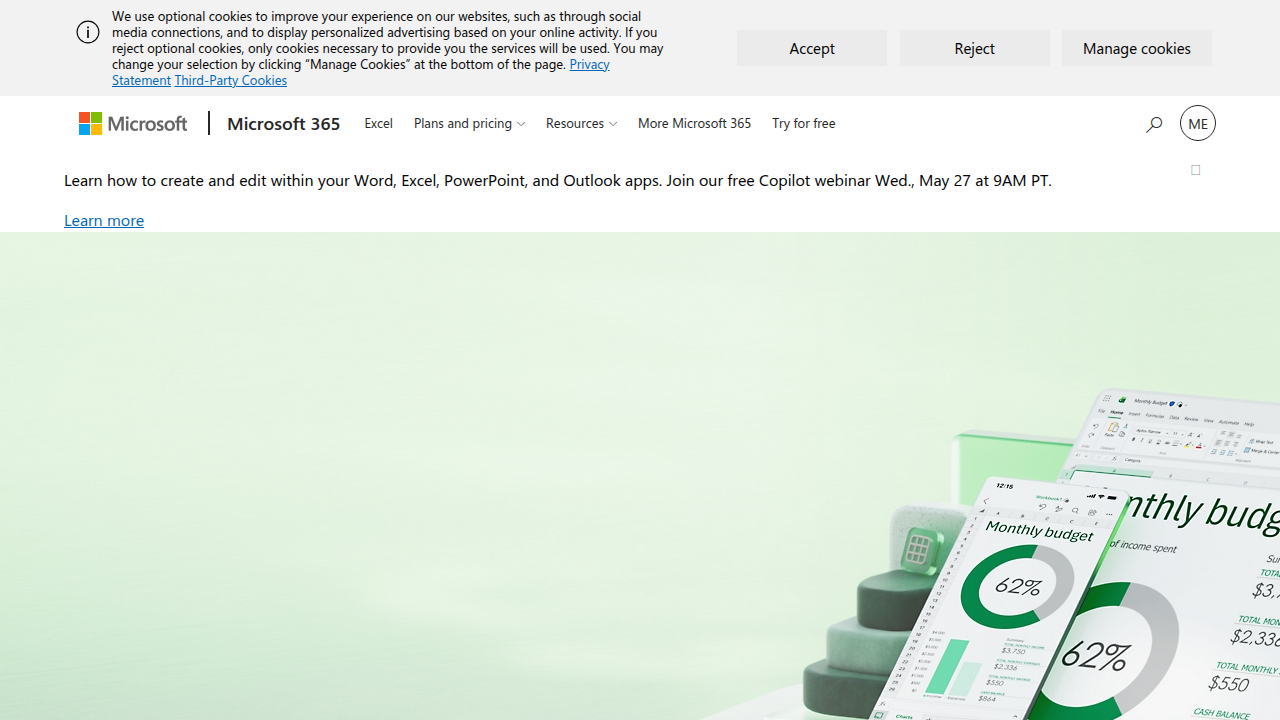Open the Excel nav item

click(x=378, y=123)
